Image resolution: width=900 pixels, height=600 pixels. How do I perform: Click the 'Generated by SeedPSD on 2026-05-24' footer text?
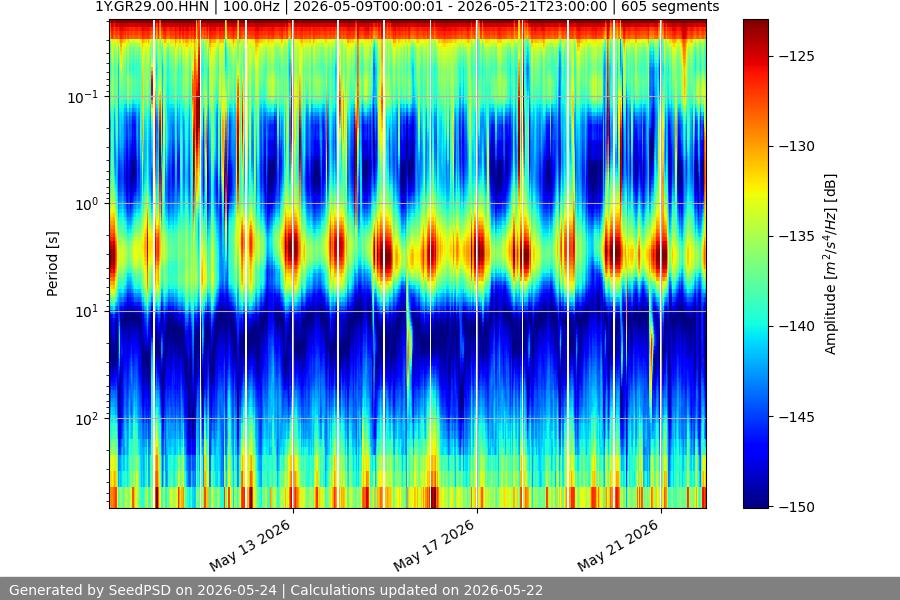click(x=143, y=590)
